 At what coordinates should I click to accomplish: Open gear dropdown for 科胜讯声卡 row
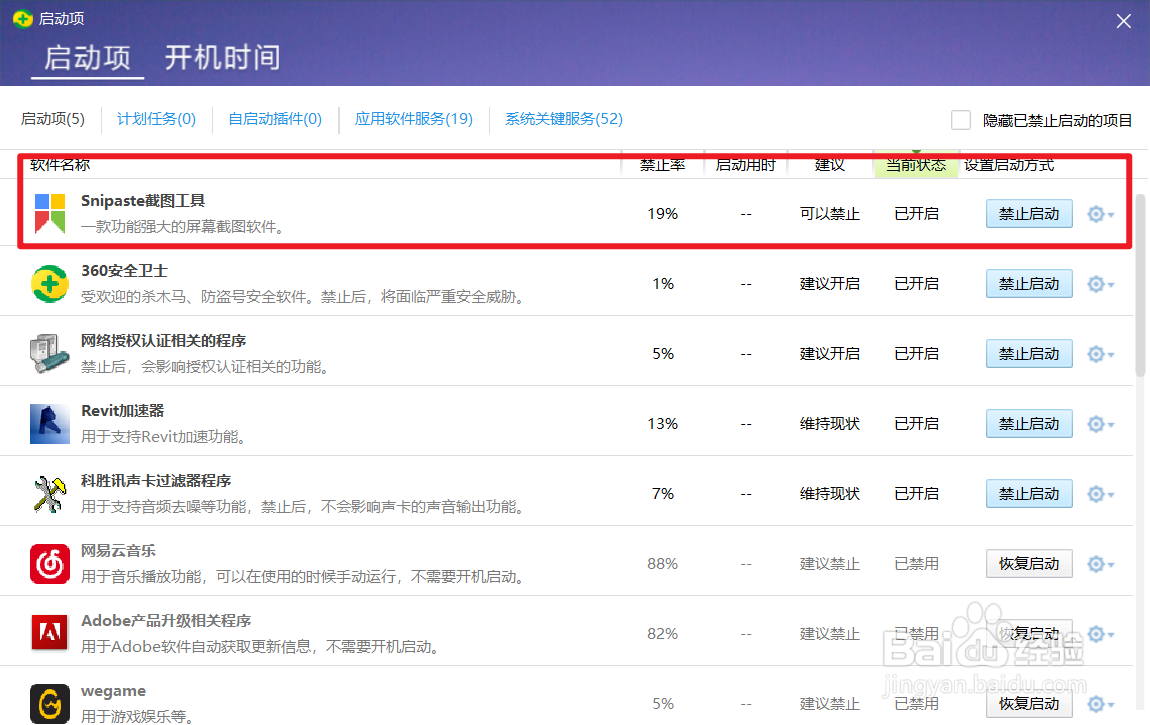[1100, 494]
